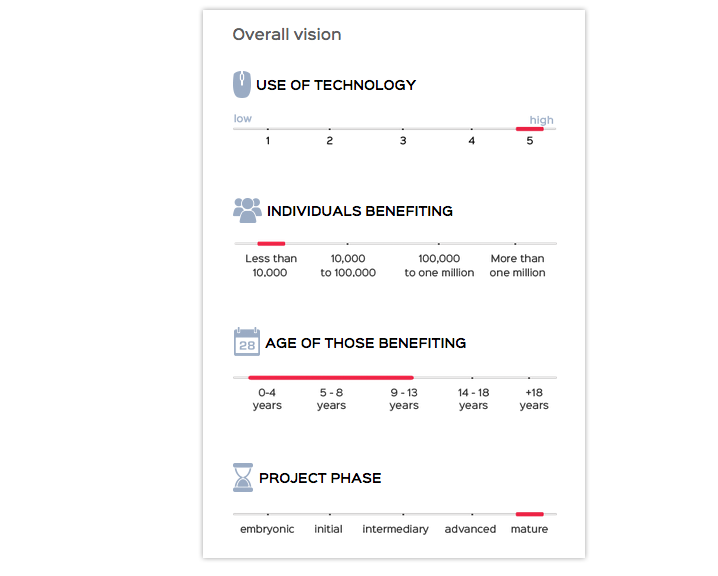This screenshot has width=718, height=576.
Task: Click the 'USE OF TECHNOLOGY' title
Action: (x=336, y=85)
